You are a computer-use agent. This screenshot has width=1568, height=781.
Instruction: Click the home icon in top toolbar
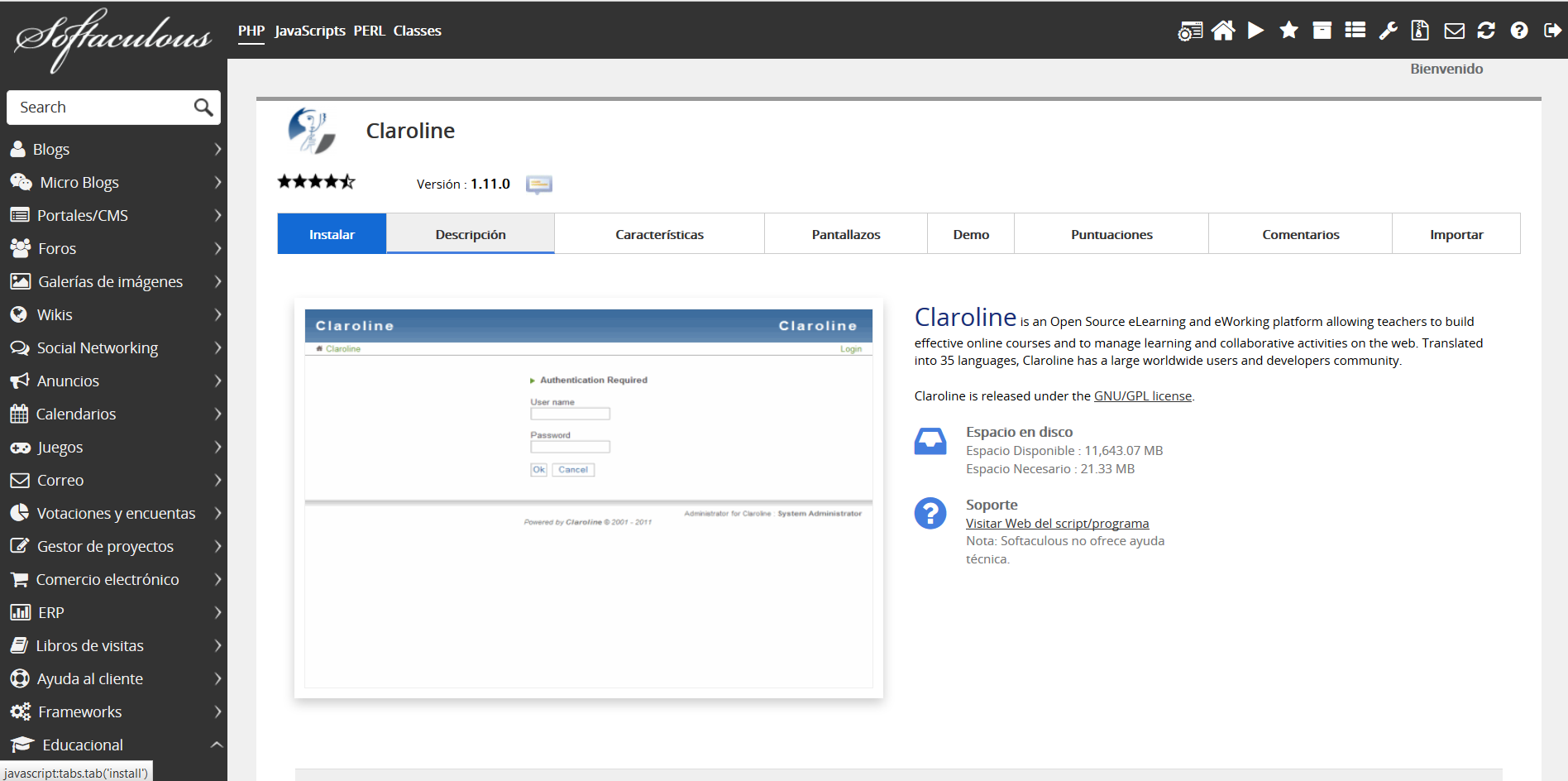tap(1222, 31)
